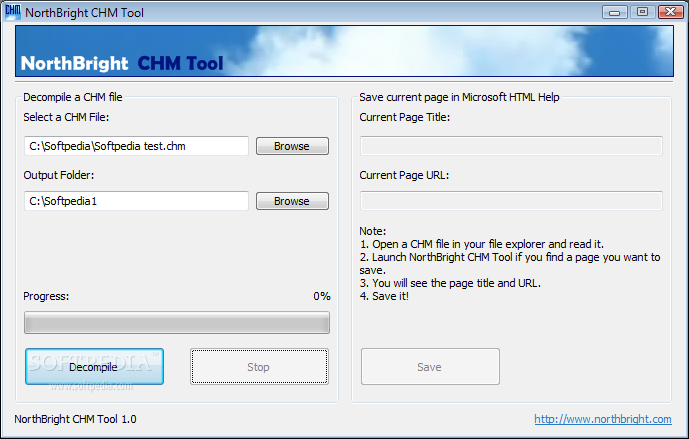Click the CHM app icon in title bar
This screenshot has width=689, height=439.
(x=13, y=12)
